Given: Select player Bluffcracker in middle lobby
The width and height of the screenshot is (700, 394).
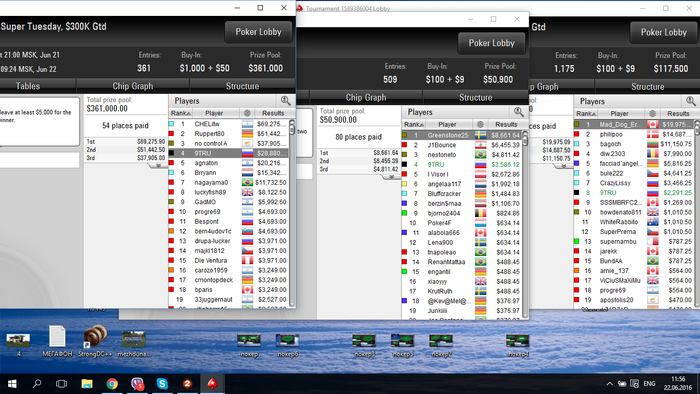Looking at the screenshot, I should (x=462, y=194).
